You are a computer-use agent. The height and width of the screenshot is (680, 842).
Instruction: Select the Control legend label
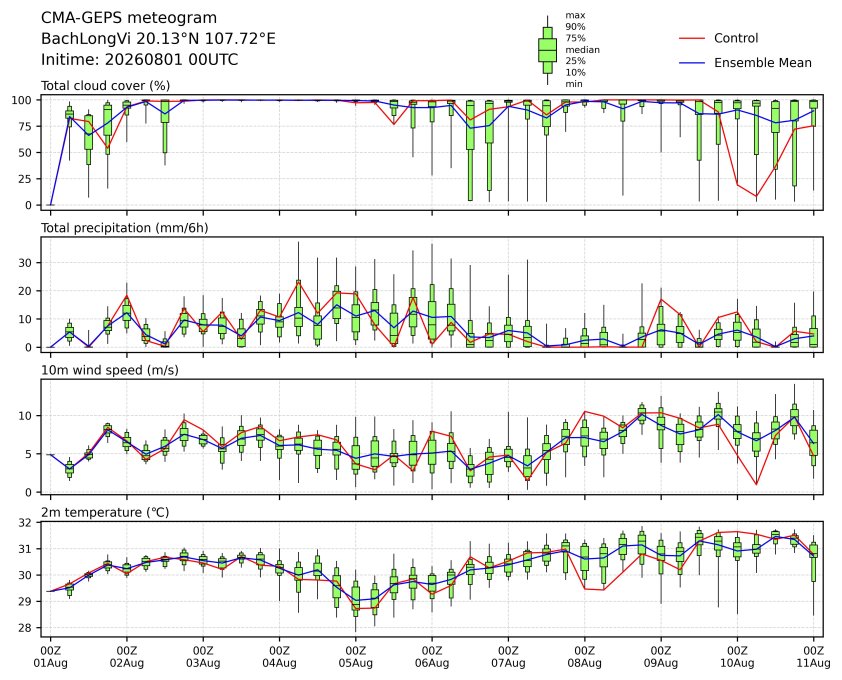(736, 38)
